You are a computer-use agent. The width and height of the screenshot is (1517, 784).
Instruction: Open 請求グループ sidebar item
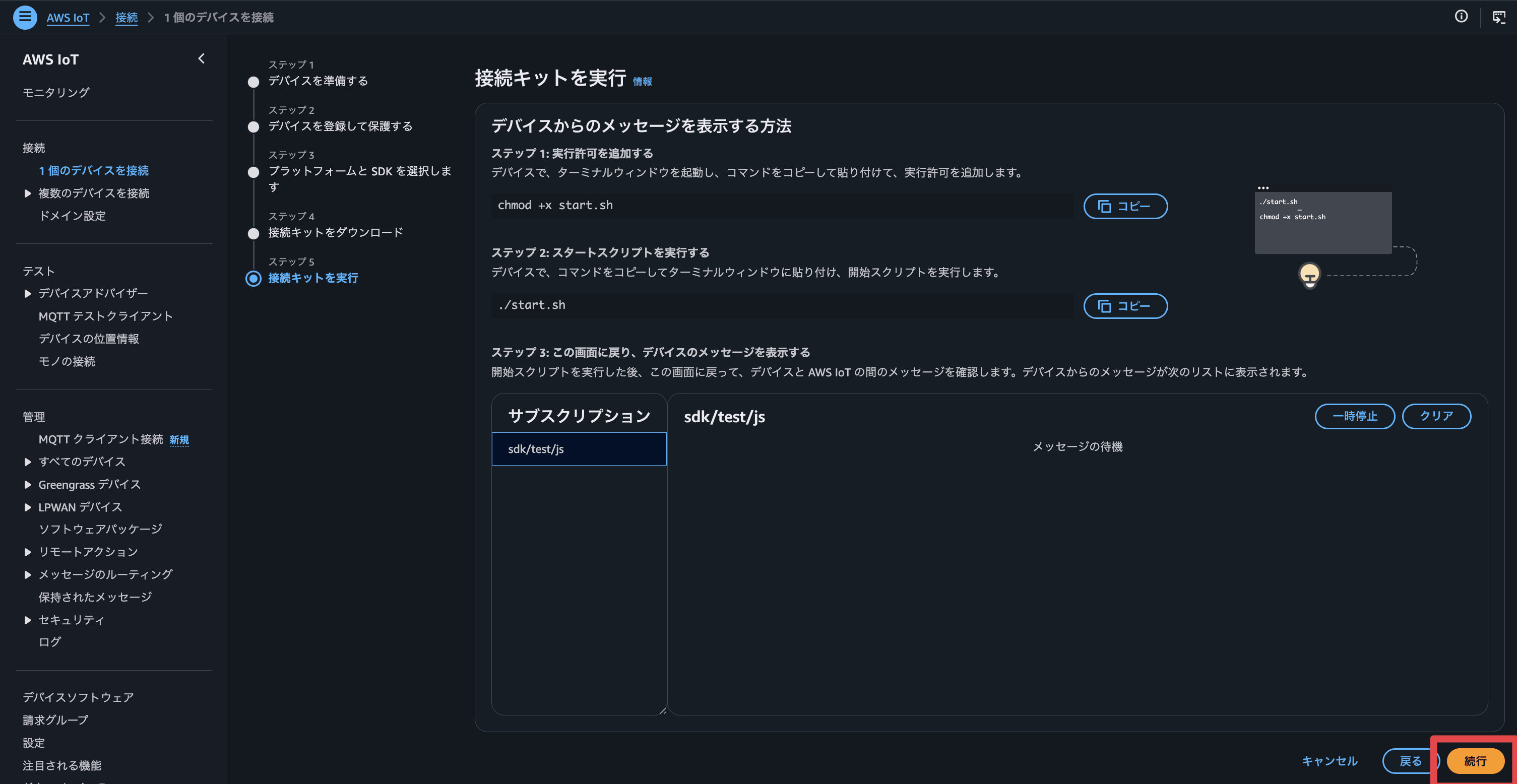[55, 720]
